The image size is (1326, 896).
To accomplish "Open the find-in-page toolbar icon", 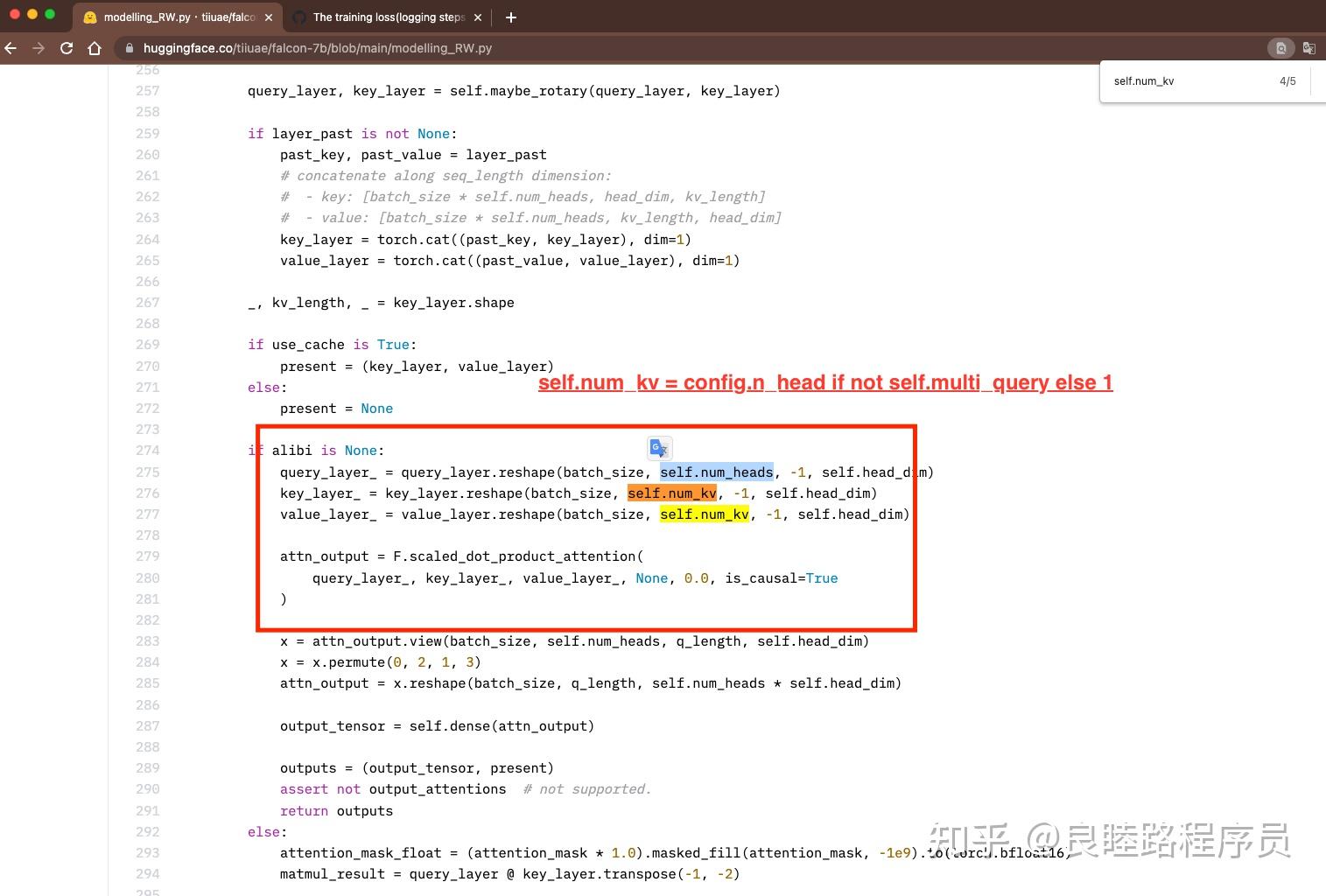I will click(1280, 48).
